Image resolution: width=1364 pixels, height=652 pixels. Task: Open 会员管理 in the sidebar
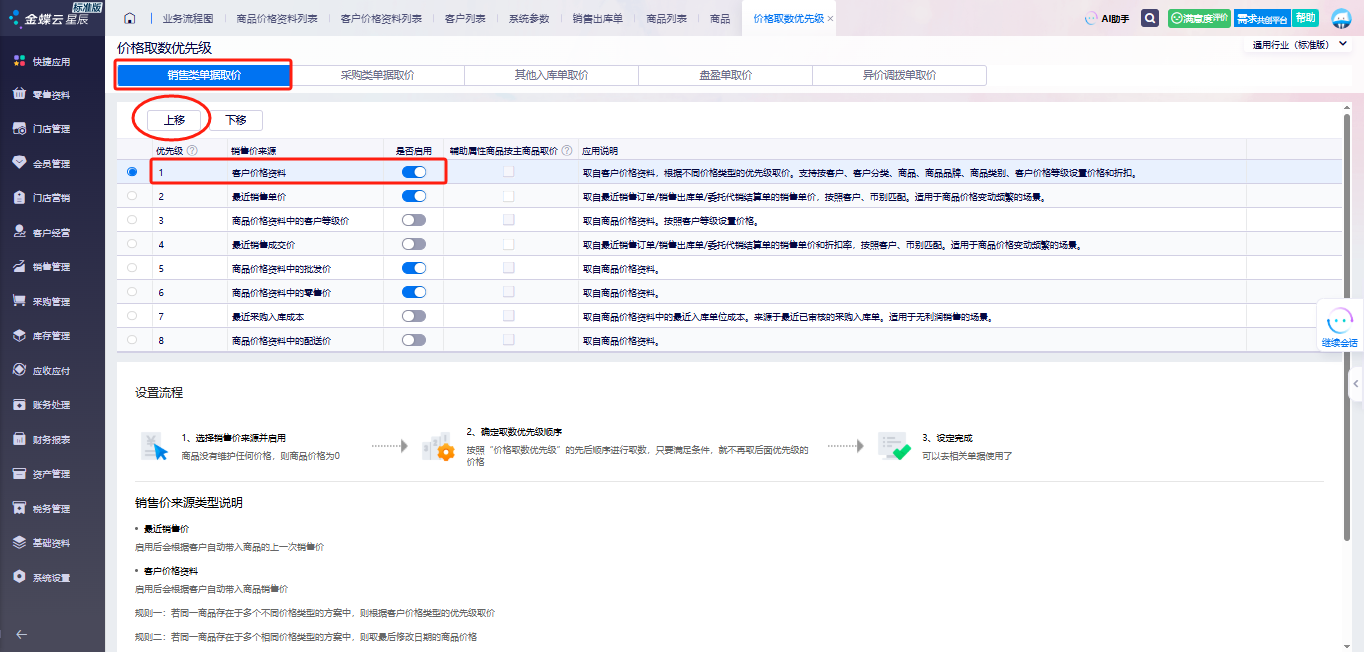coord(51,163)
